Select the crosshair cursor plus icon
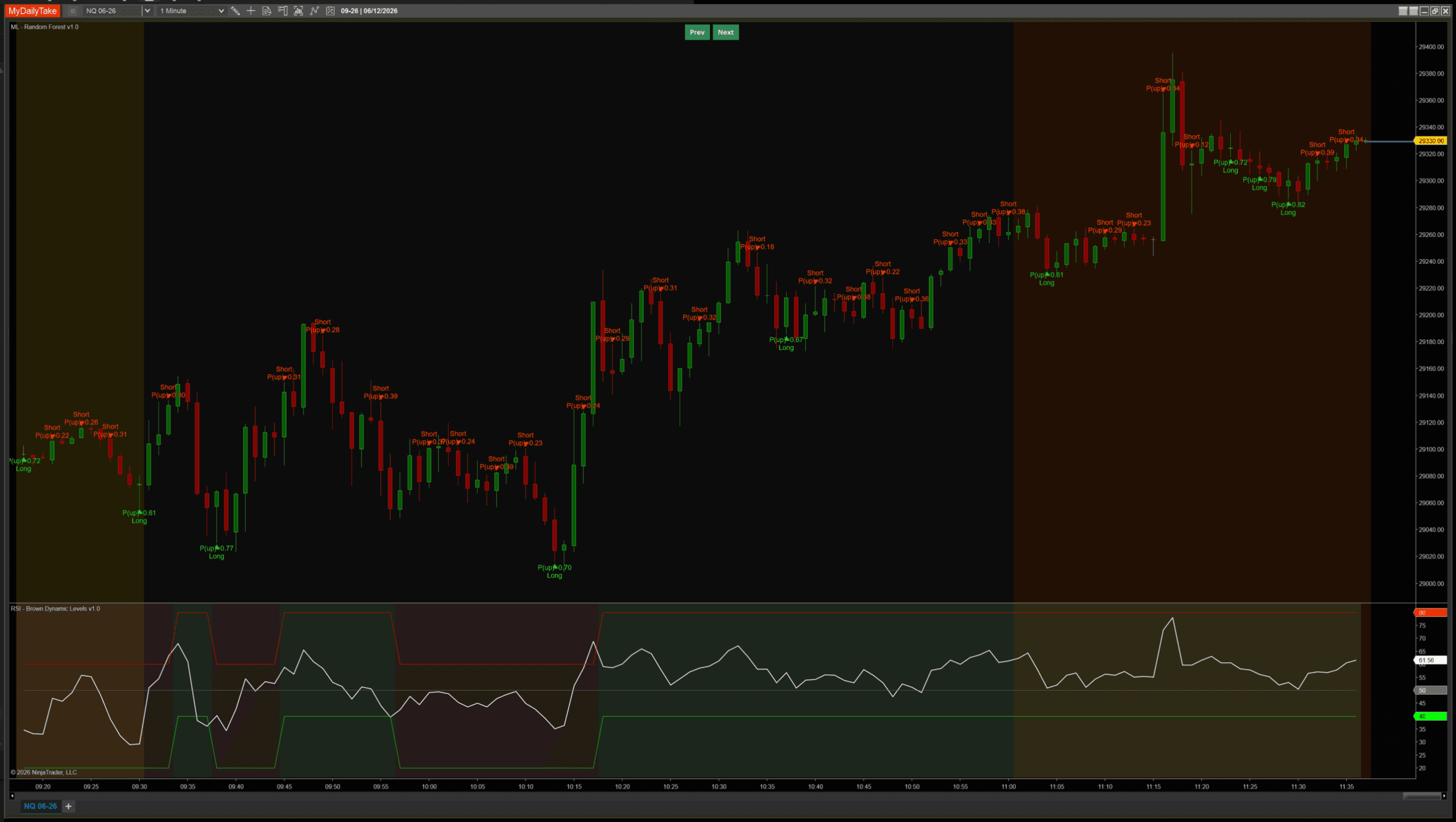Image resolution: width=1456 pixels, height=822 pixels. click(251, 11)
